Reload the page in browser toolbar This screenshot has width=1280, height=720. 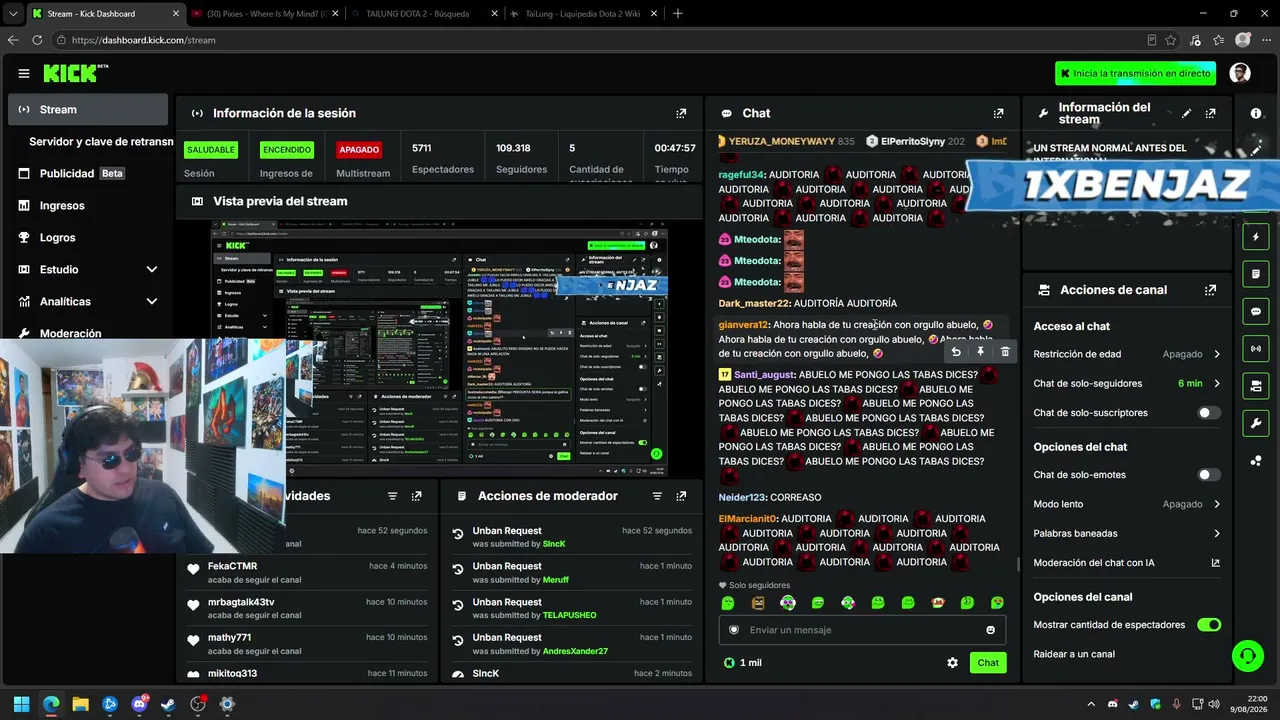point(37,40)
